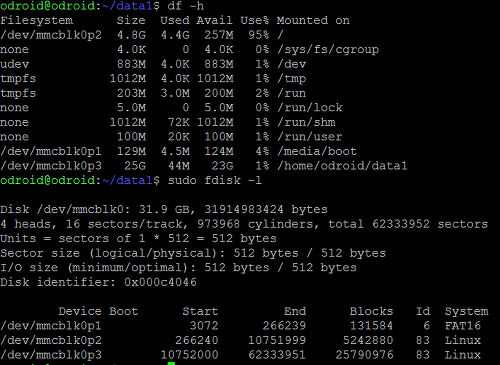Click '25790976' blocks value
Viewport: 500px width, 365px height.
364,355
